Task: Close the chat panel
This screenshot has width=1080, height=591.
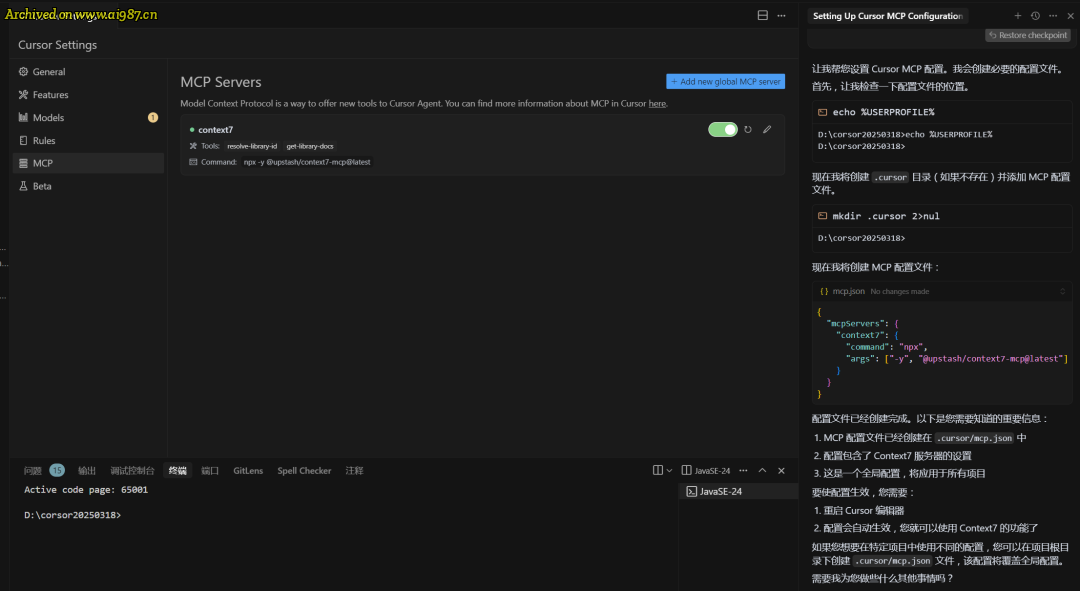Action: (1070, 16)
